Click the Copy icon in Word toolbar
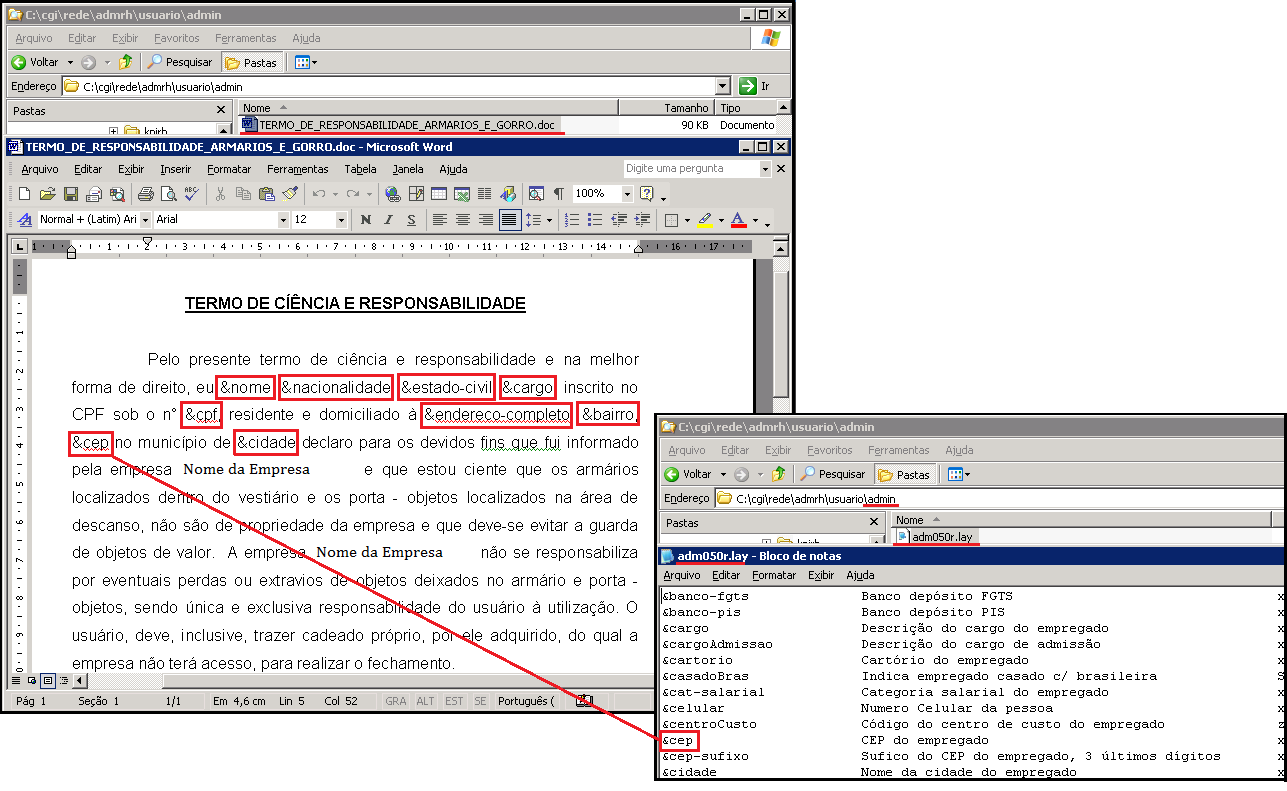 point(243,193)
